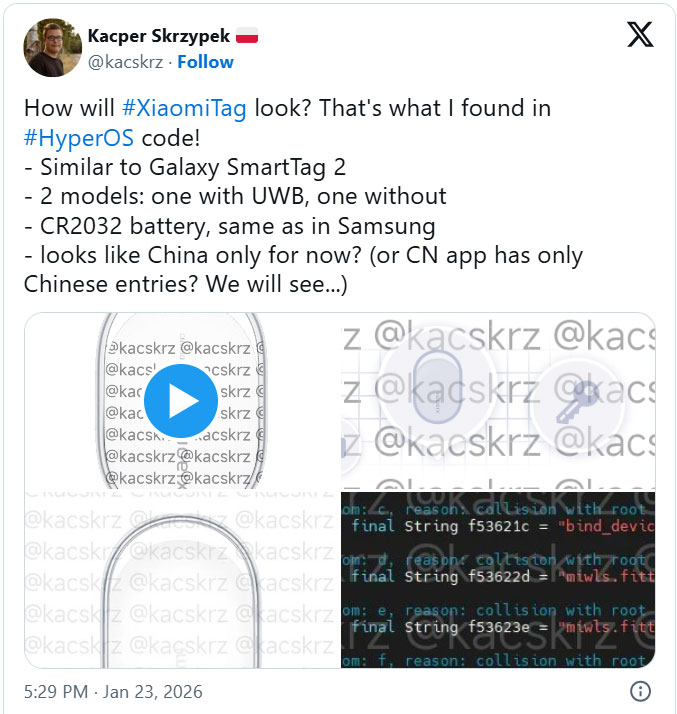Click the tag pill icon in circle
This screenshot has width=677, height=714.
point(437,387)
